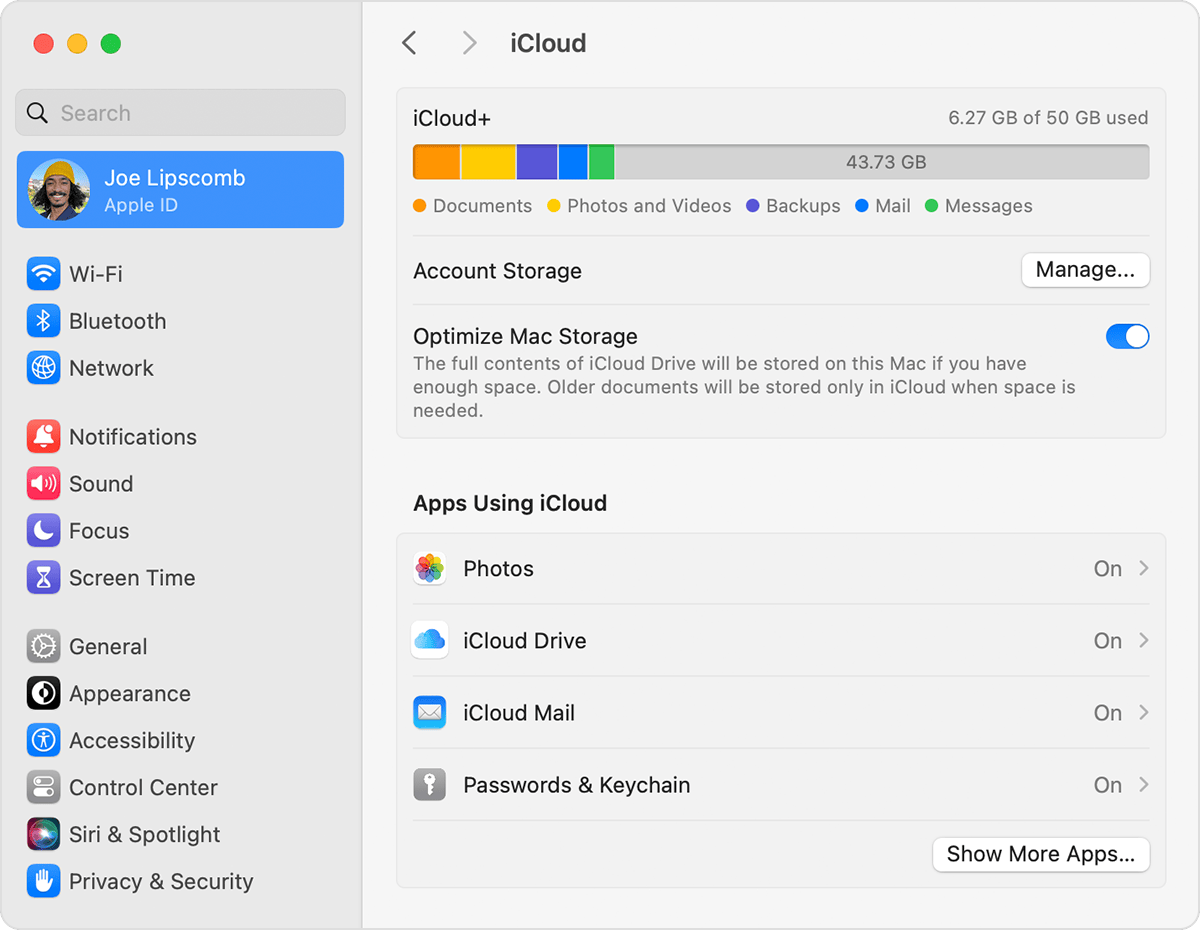Disable Optimize Mac Storage
Image resolution: width=1200 pixels, height=930 pixels.
1128,336
